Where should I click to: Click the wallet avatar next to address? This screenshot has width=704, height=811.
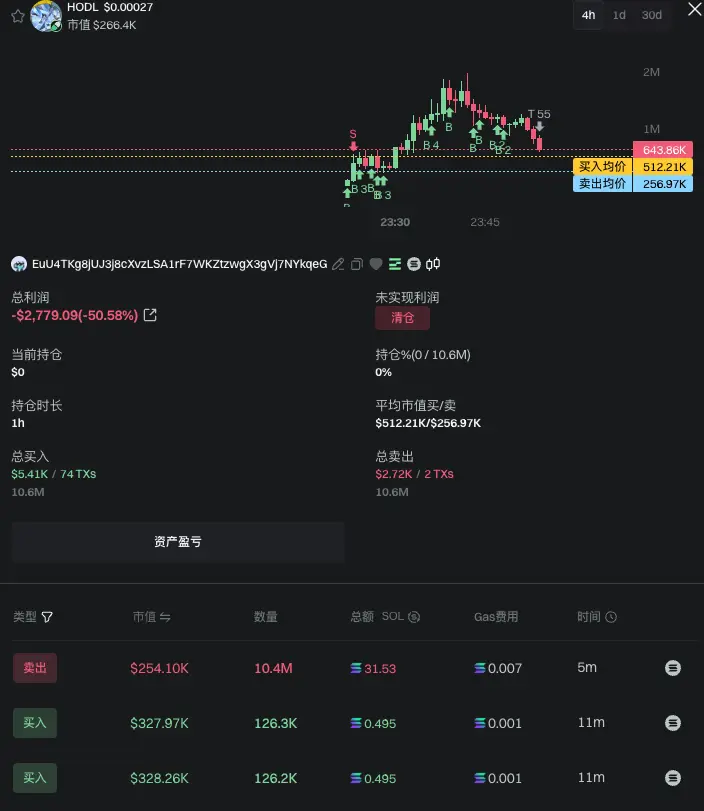(19, 264)
